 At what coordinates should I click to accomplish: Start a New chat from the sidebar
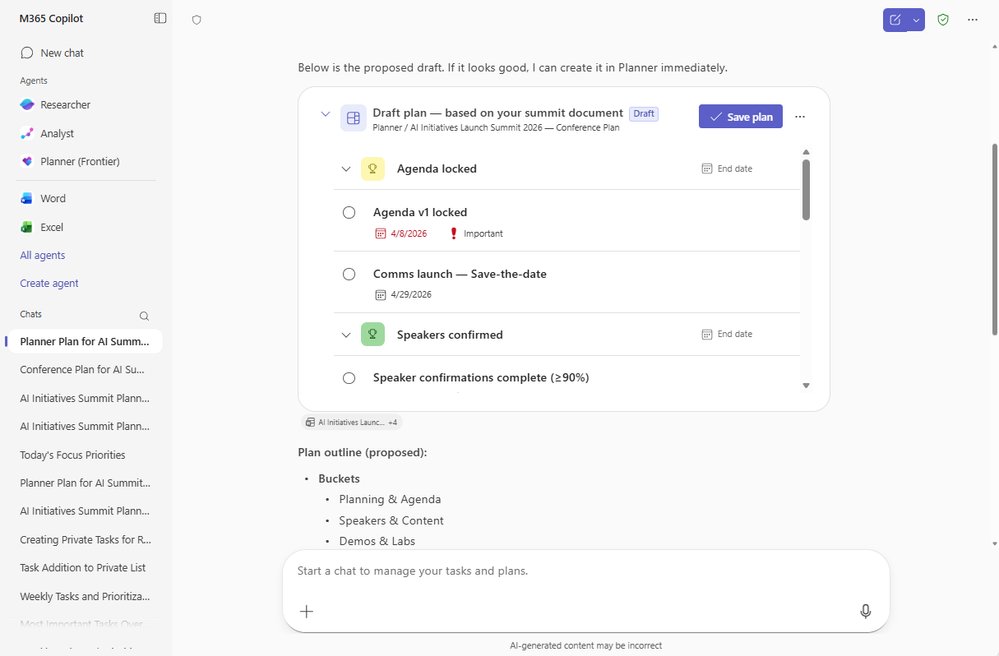(55, 52)
